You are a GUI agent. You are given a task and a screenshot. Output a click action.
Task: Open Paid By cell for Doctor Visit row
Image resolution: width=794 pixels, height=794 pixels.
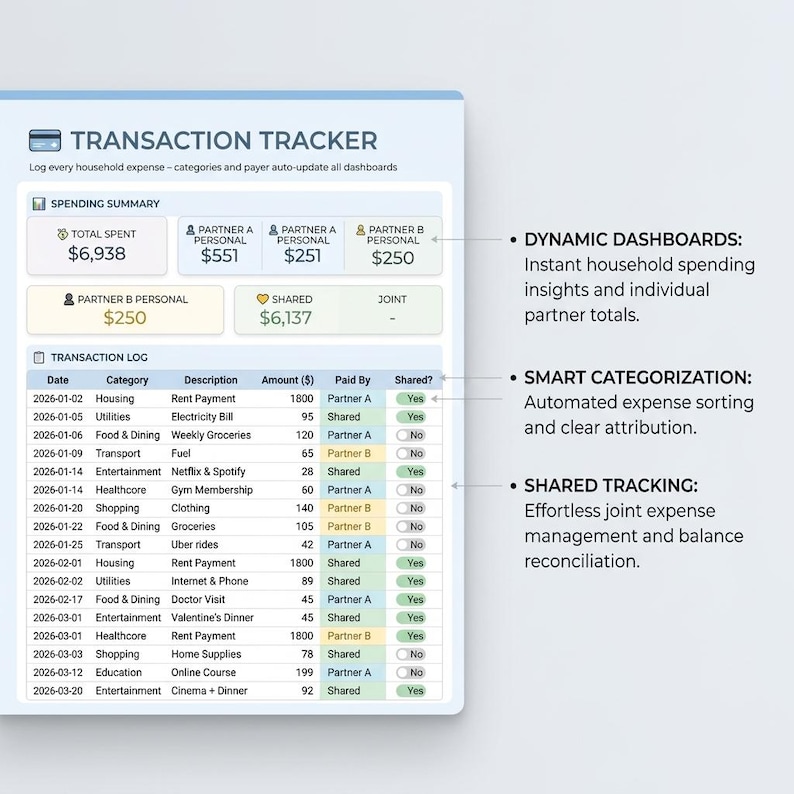pyautogui.click(x=353, y=600)
